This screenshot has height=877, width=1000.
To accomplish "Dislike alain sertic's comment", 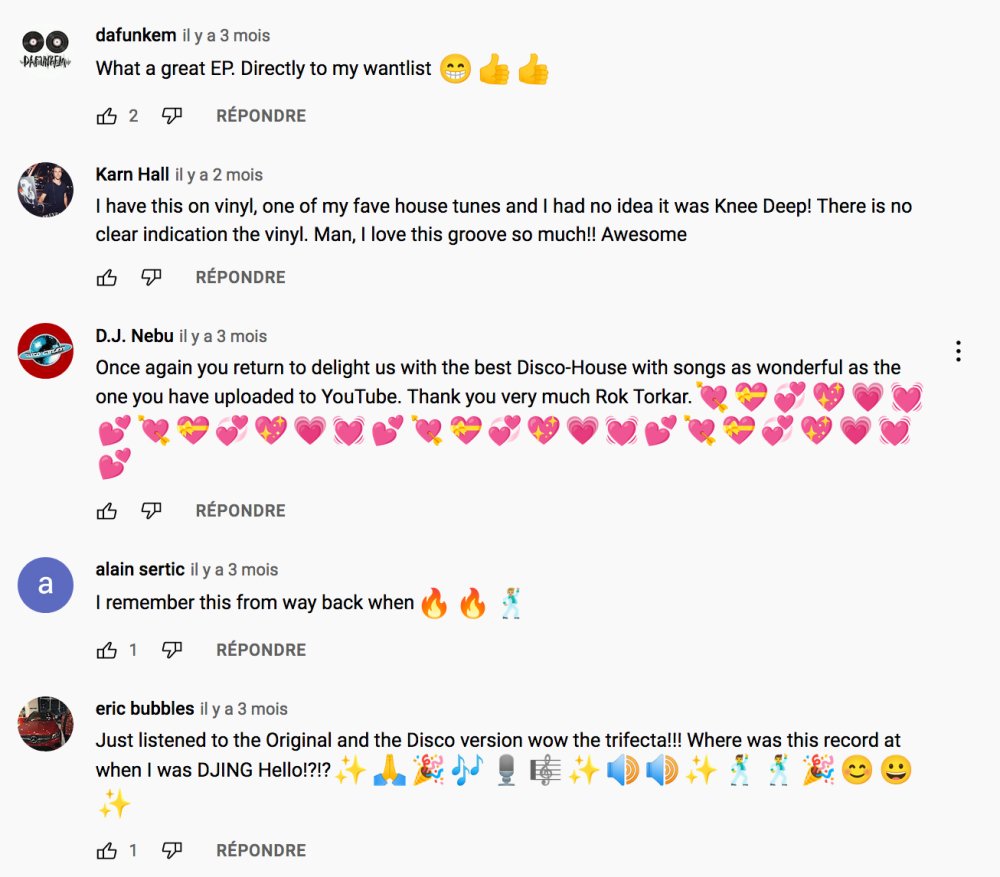I will [172, 650].
